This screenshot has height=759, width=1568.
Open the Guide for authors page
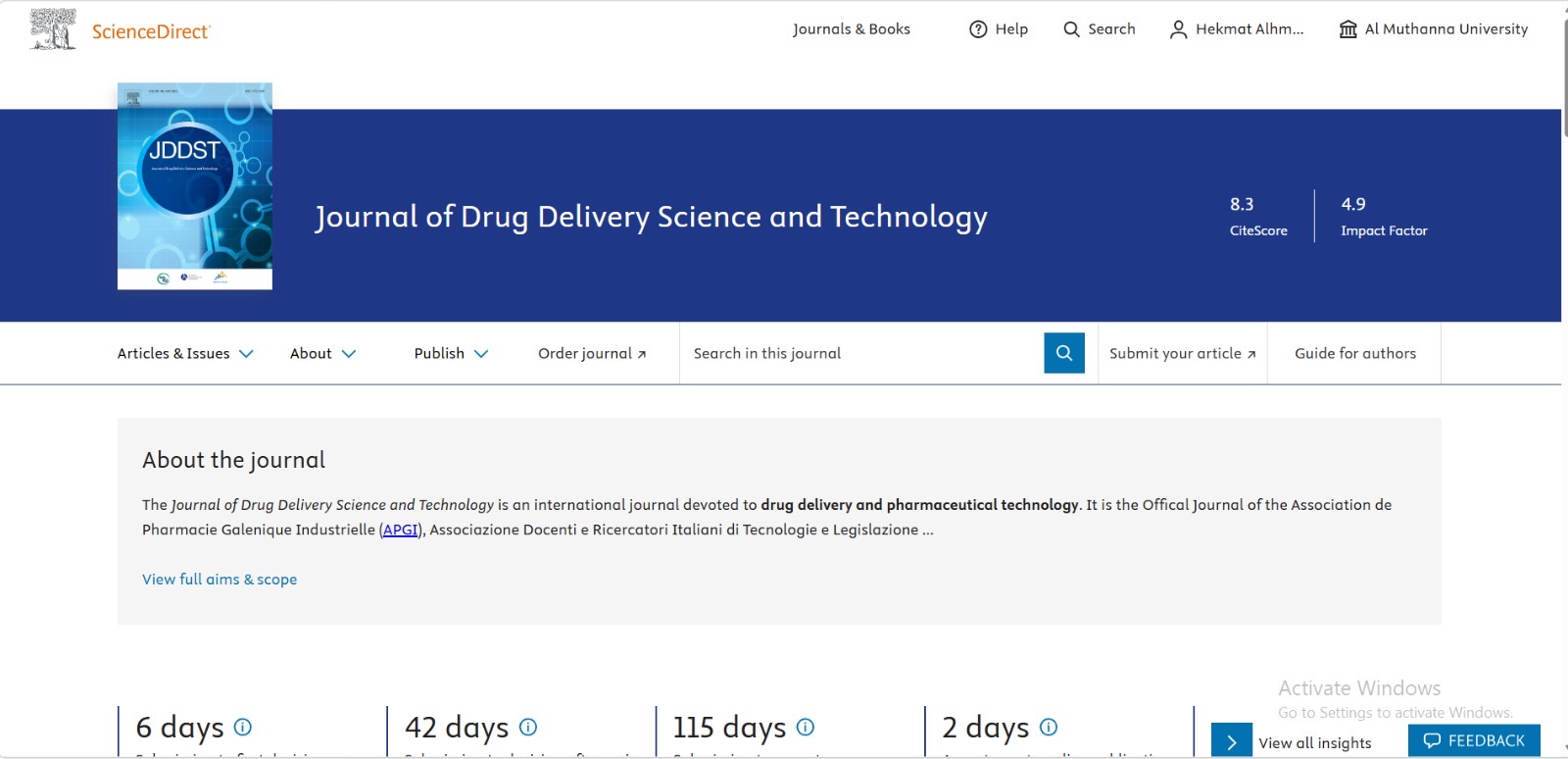click(x=1354, y=353)
